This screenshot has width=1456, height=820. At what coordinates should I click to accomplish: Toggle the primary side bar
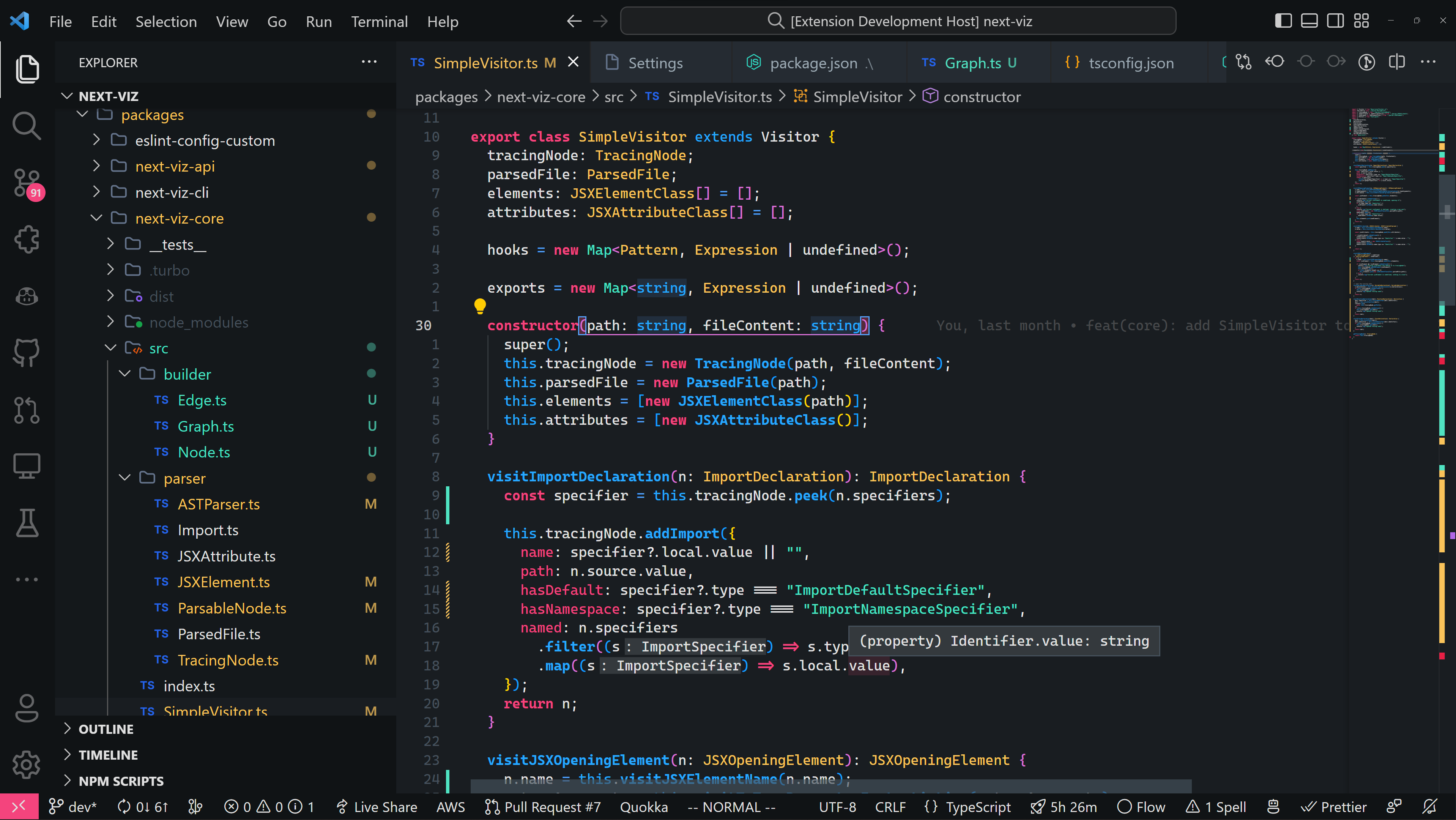[1283, 22]
